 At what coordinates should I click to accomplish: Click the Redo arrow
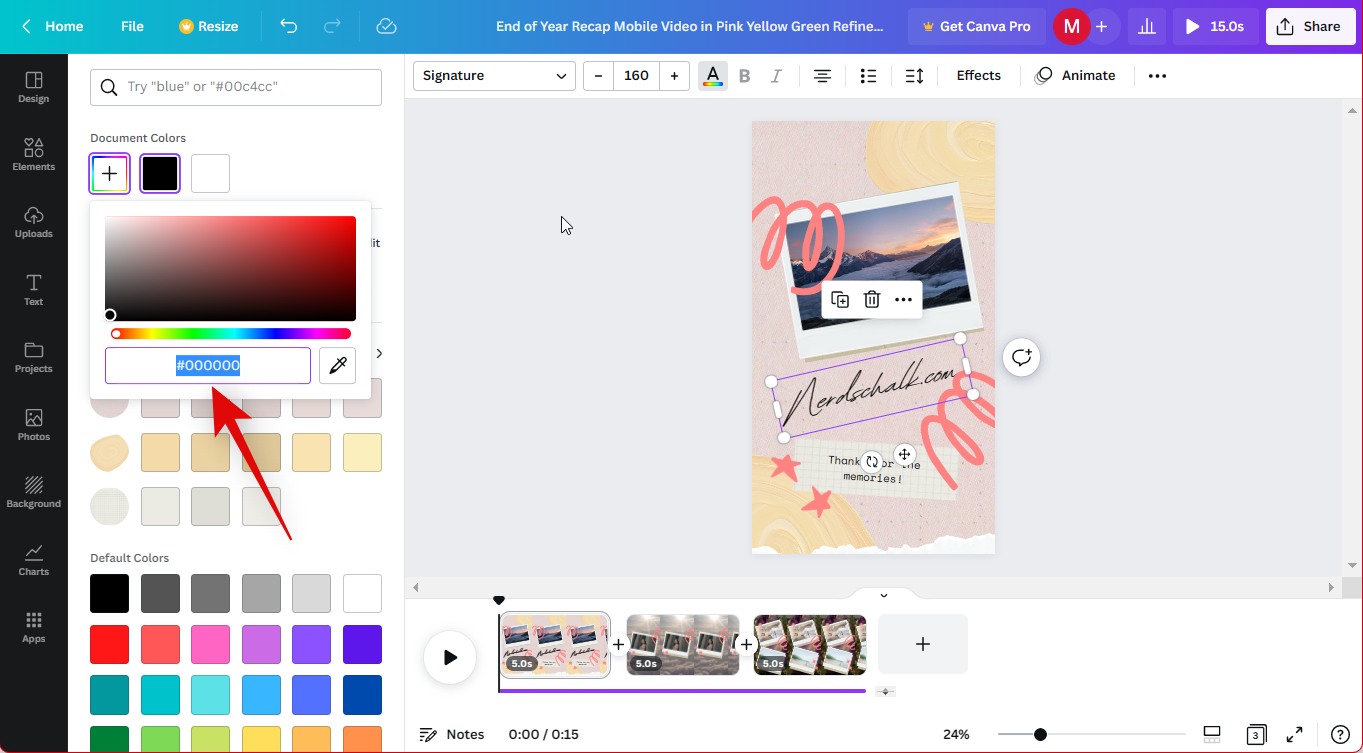[x=333, y=26]
